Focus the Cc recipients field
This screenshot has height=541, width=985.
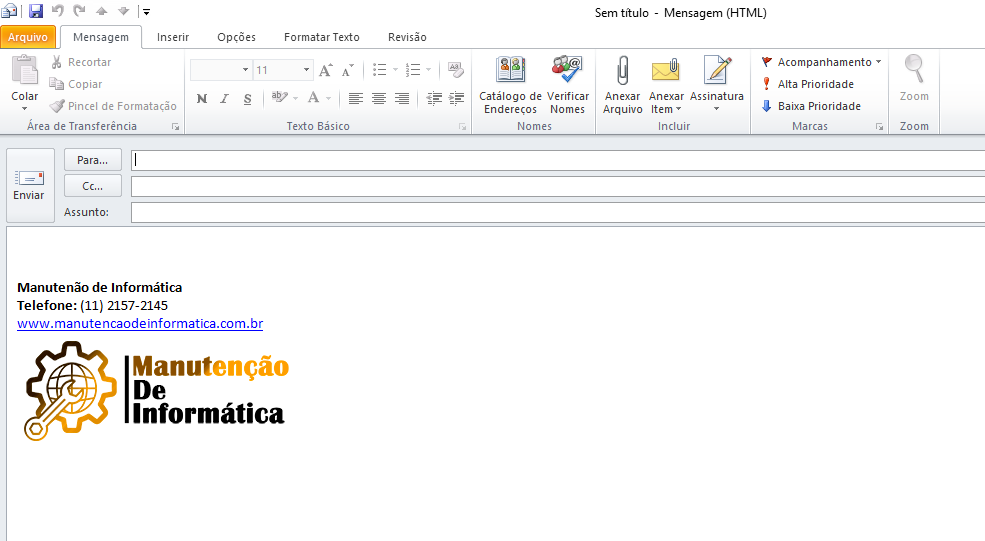tap(558, 186)
